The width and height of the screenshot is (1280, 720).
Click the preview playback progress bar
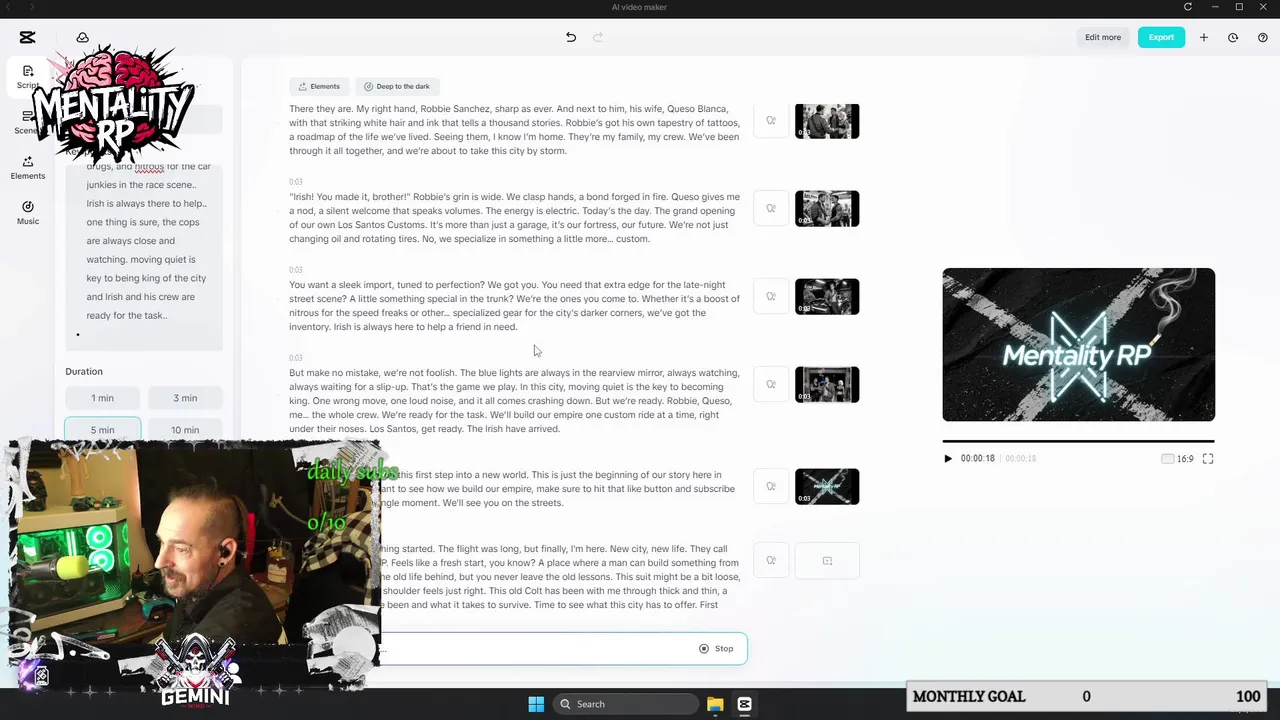pos(1078,441)
